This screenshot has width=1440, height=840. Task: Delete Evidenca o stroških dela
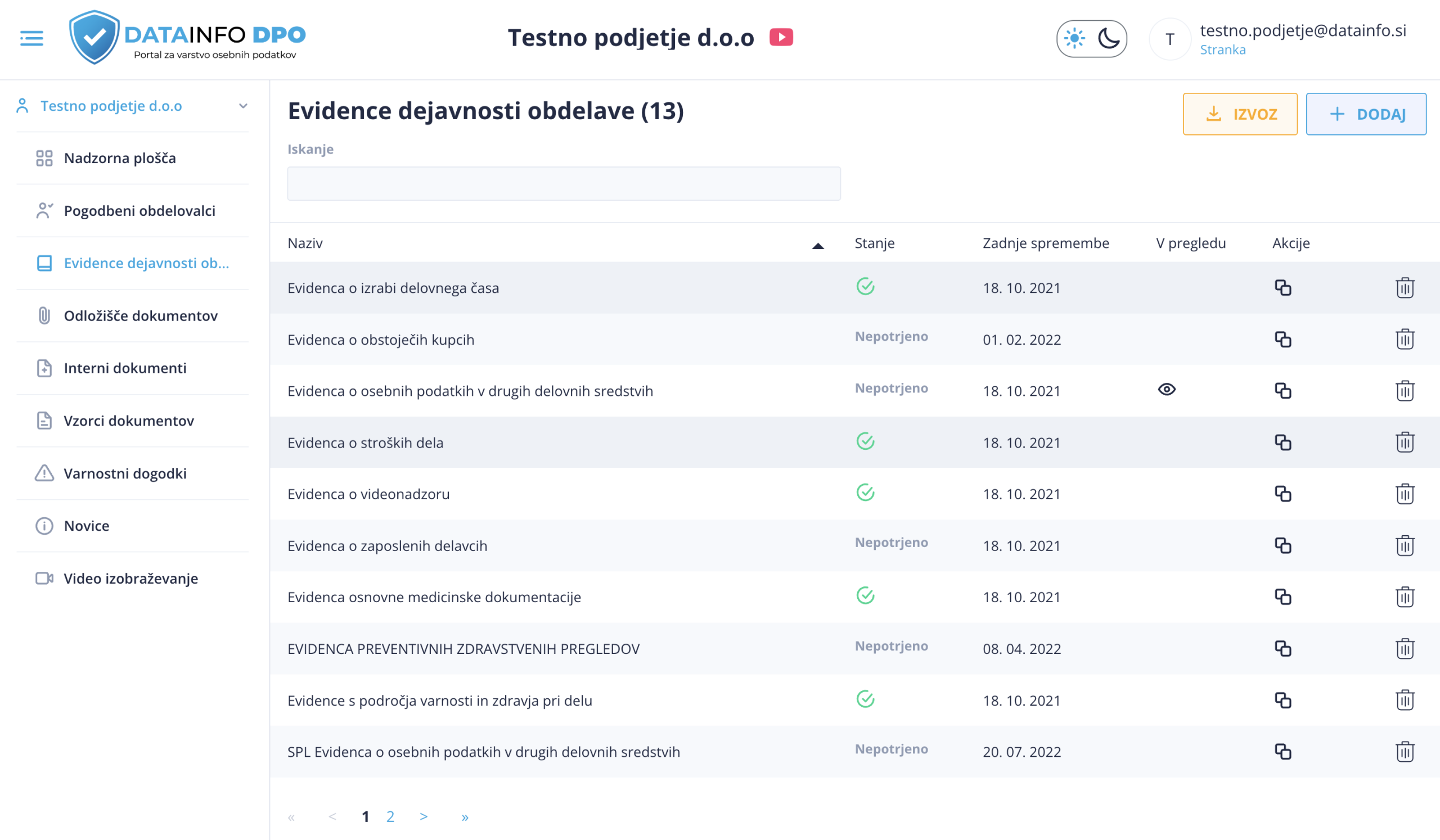point(1405,442)
